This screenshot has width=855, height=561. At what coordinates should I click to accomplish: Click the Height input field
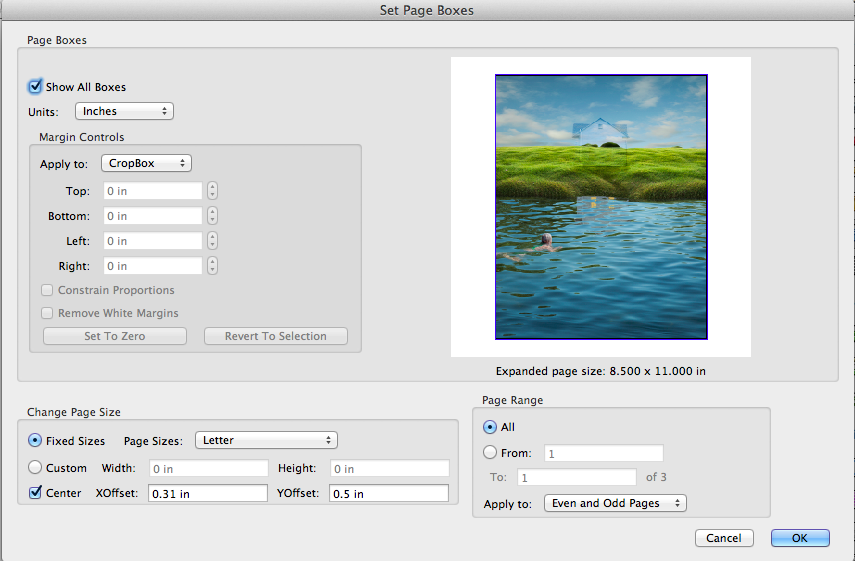click(x=390, y=468)
